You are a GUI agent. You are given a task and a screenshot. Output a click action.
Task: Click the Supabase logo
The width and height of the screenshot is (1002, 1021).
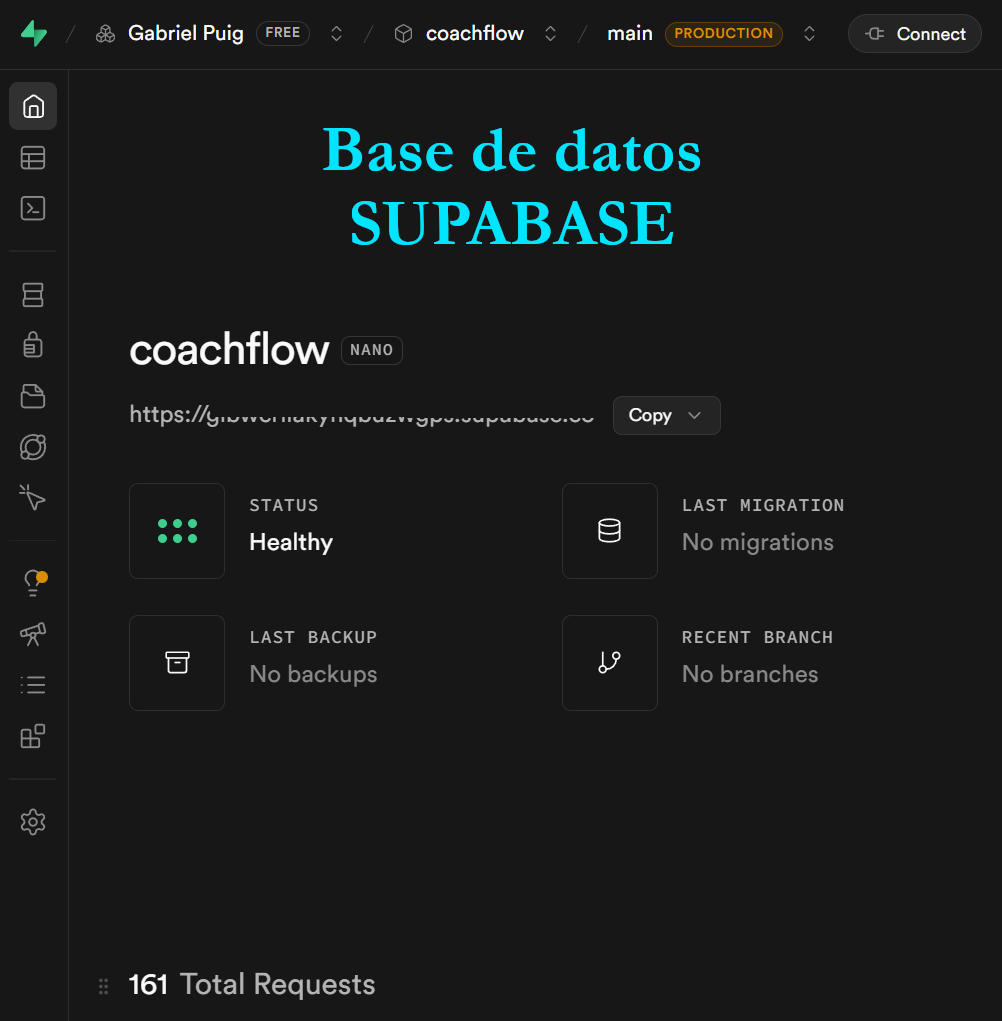click(x=33, y=33)
